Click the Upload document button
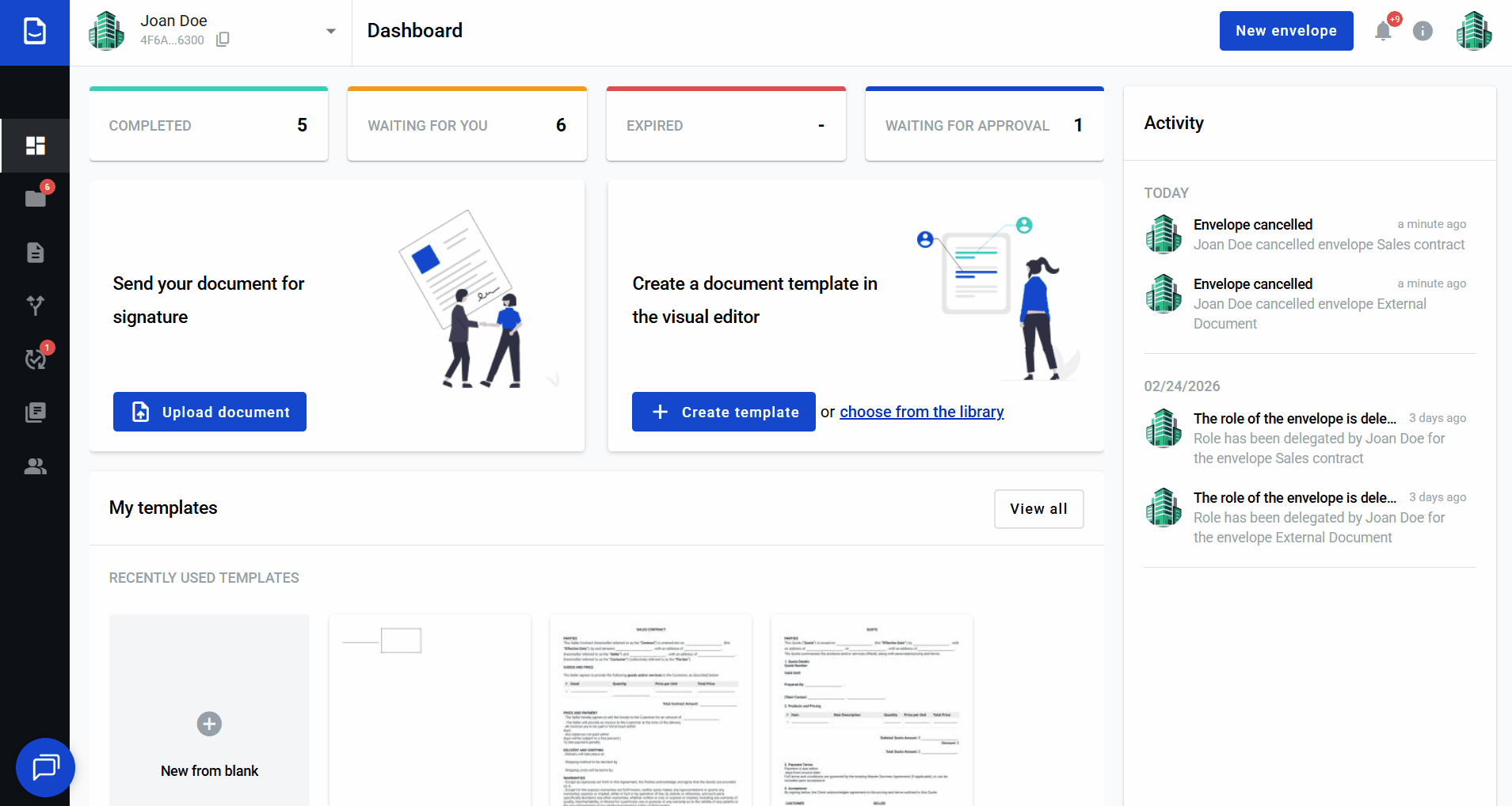 210,412
